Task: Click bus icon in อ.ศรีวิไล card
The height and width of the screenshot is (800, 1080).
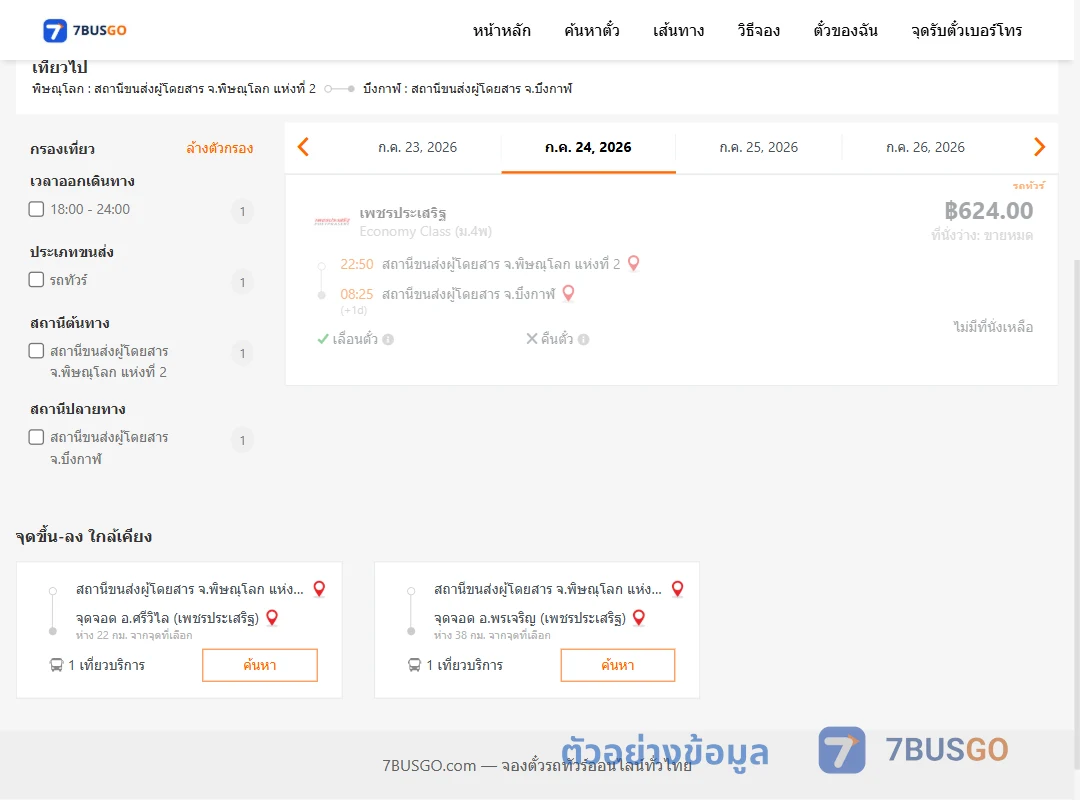Action: tap(56, 665)
